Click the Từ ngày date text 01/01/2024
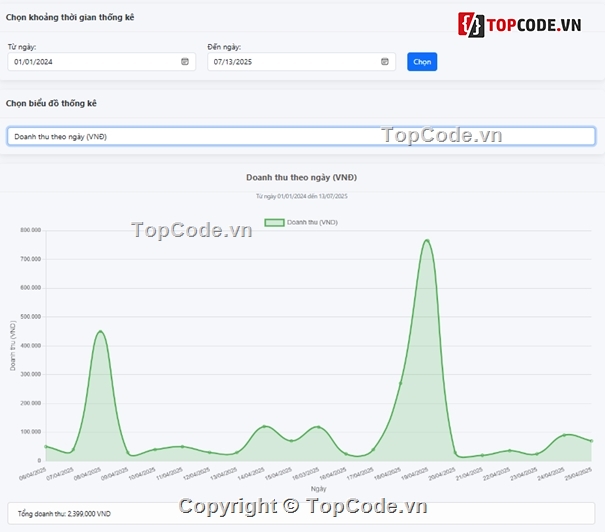 point(34,62)
